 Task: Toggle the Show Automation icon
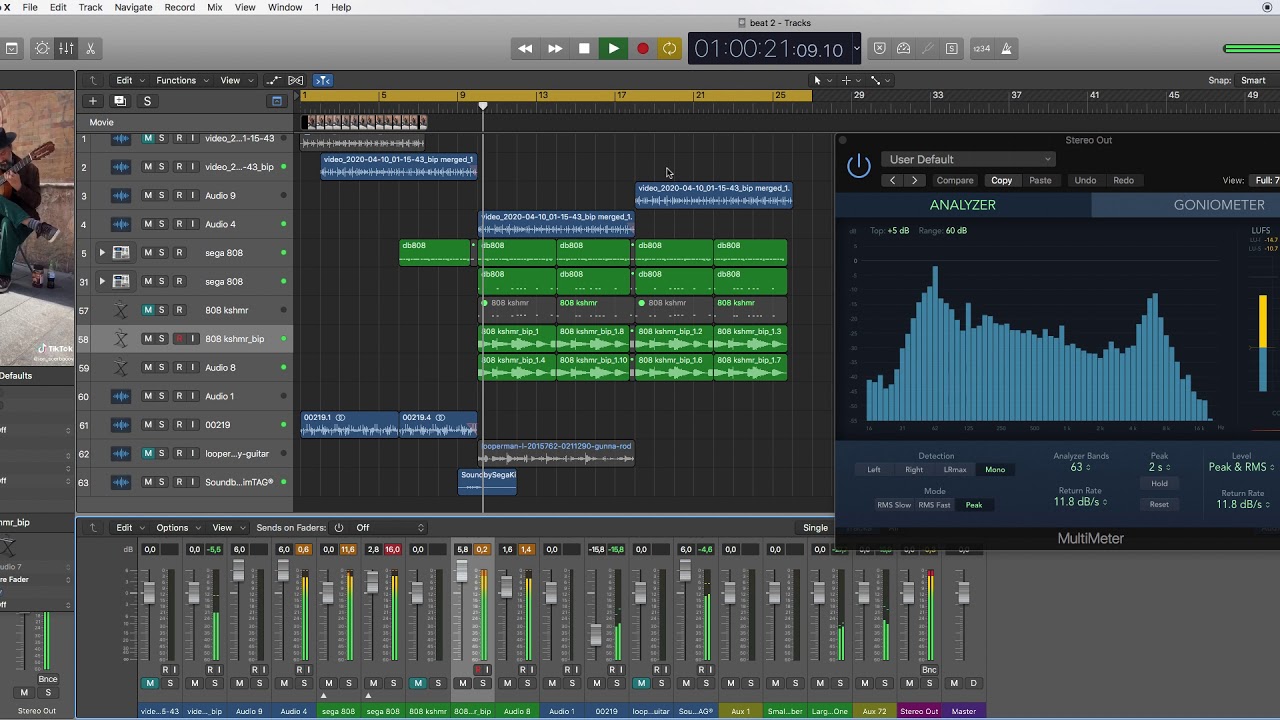tap(273, 80)
